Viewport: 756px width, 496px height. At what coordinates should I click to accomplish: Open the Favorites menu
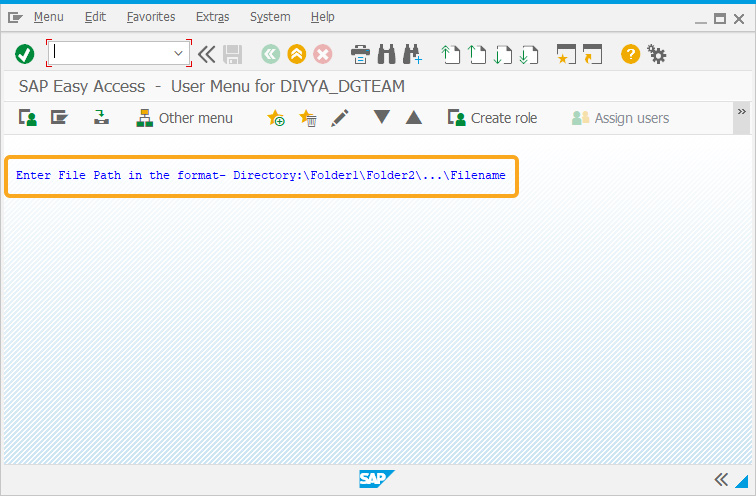pyautogui.click(x=151, y=17)
